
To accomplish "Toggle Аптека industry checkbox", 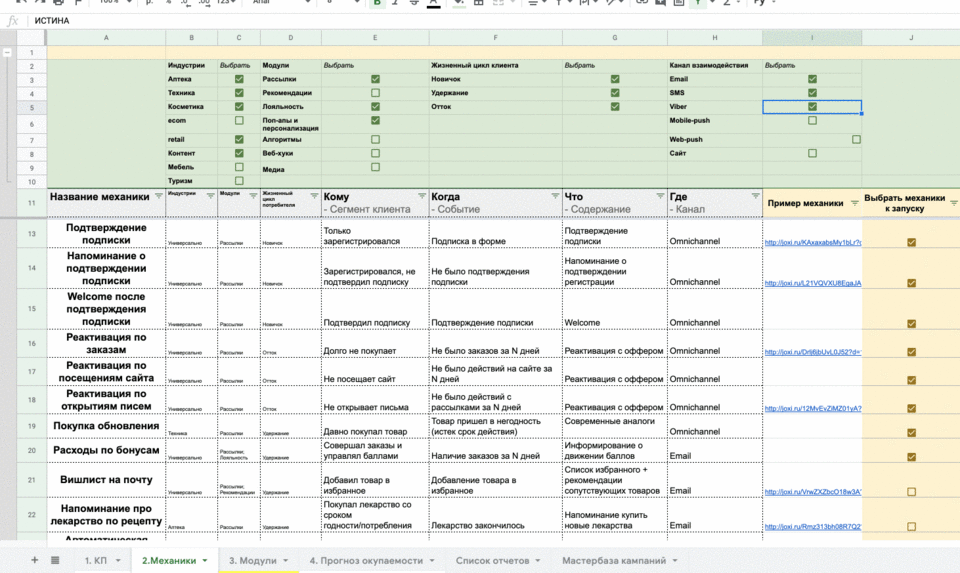I will (239, 79).
